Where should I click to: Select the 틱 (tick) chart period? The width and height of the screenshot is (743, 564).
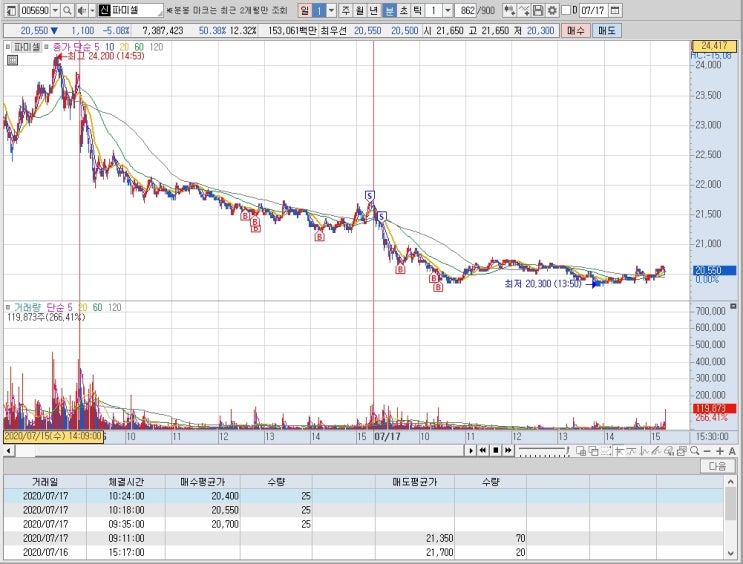point(417,10)
